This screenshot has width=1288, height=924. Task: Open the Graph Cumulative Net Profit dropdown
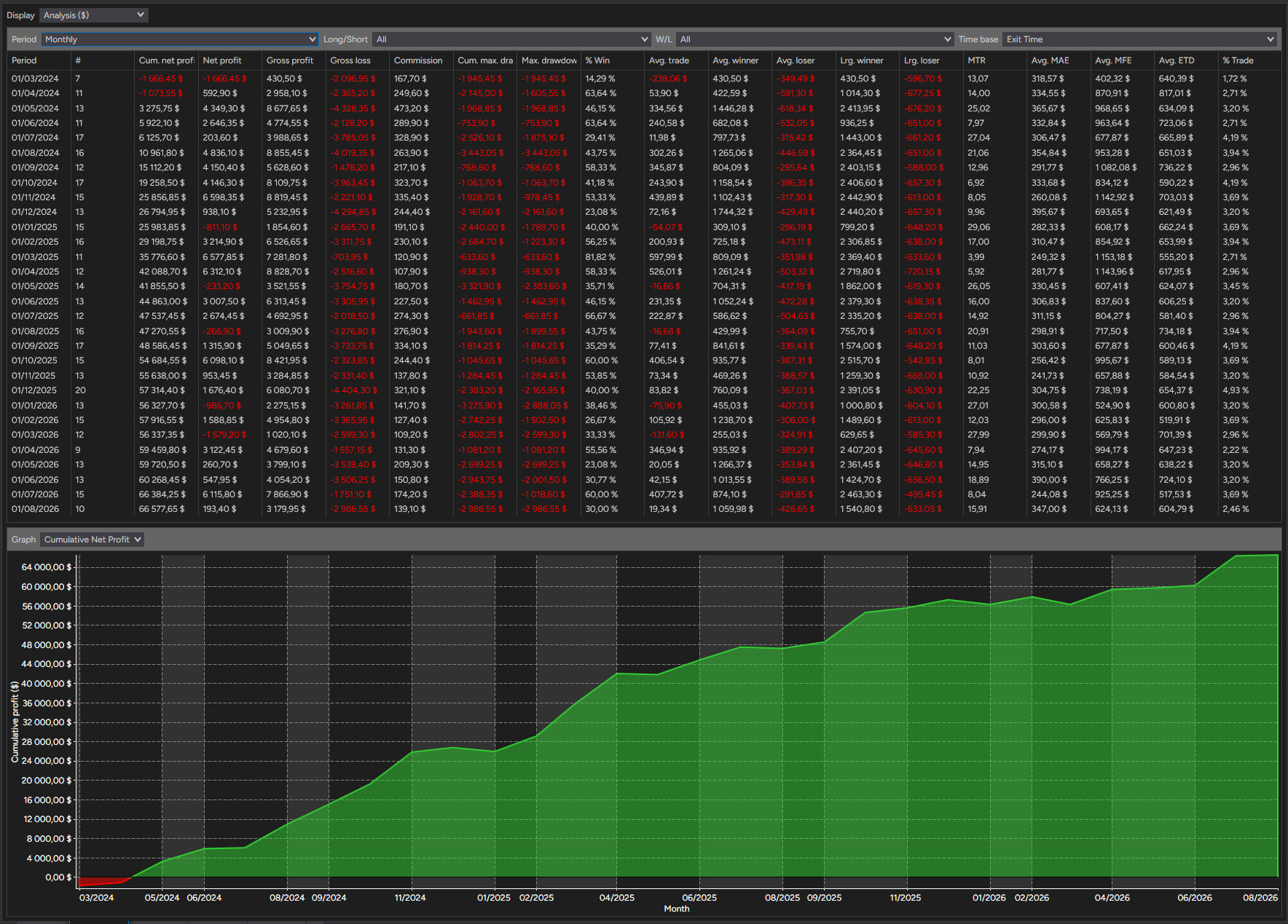click(93, 540)
